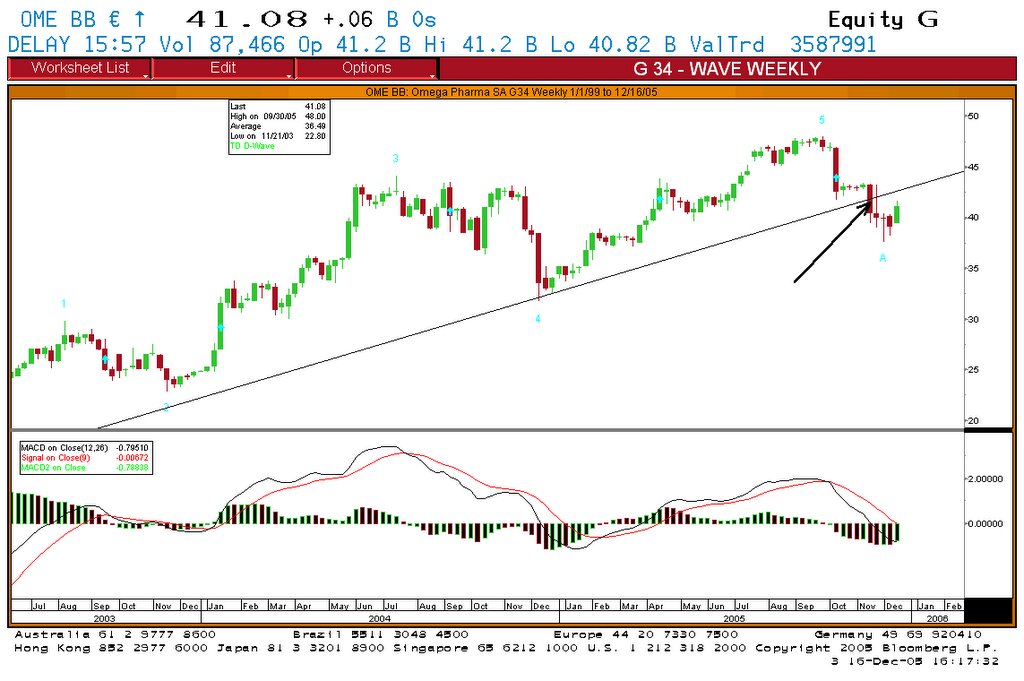Screen dimensions: 1024x681
Task: Click the cyan wave label 3
Action: pyautogui.click(x=395, y=158)
